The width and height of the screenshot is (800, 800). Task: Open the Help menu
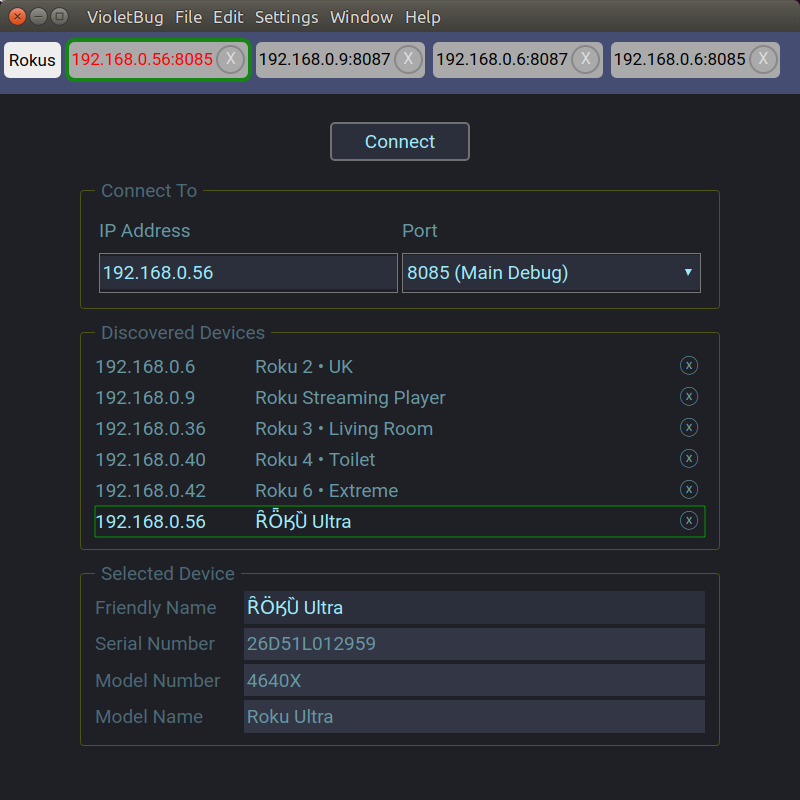click(422, 17)
